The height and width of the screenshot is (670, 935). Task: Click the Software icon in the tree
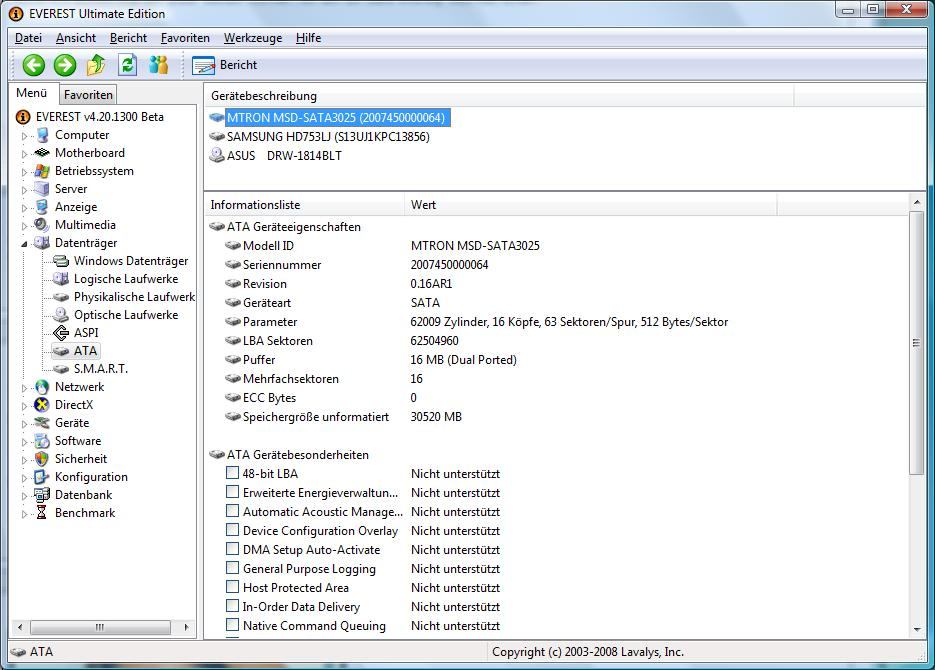(x=42, y=441)
